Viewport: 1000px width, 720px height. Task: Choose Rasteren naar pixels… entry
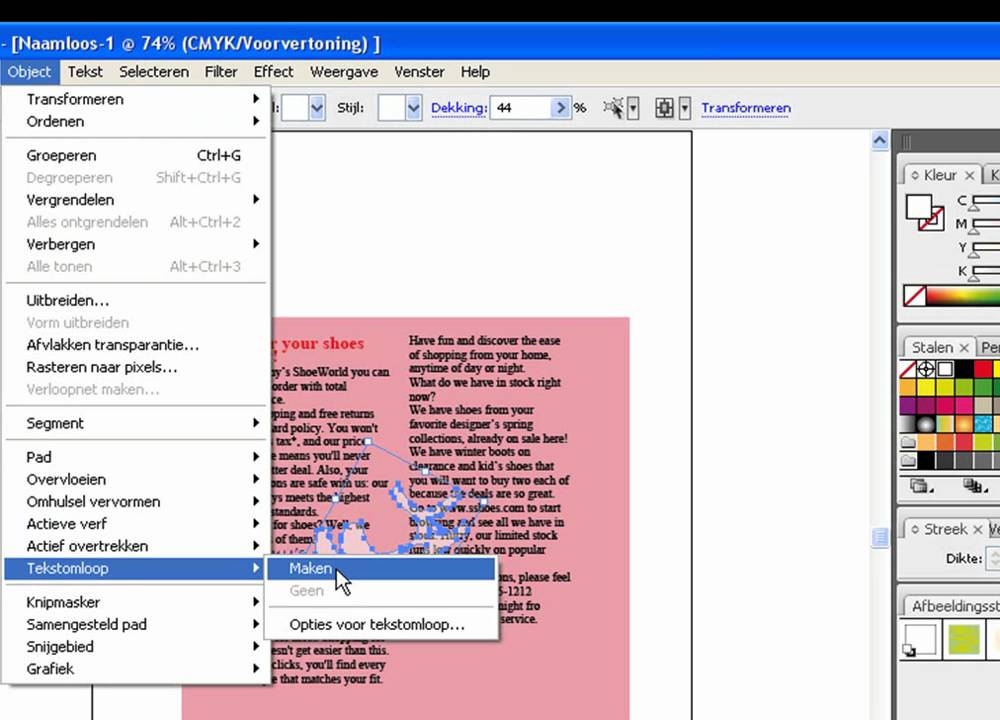point(135,367)
